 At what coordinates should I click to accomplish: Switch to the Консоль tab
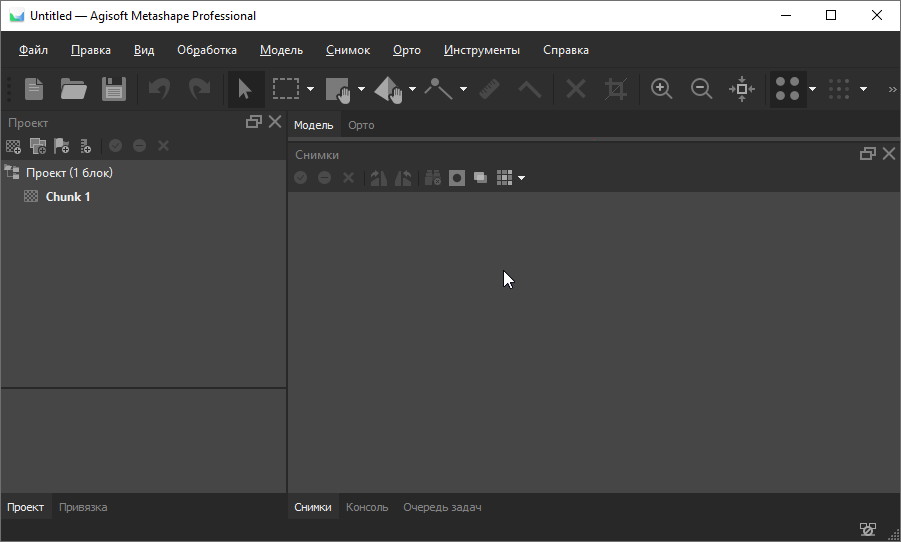[367, 507]
